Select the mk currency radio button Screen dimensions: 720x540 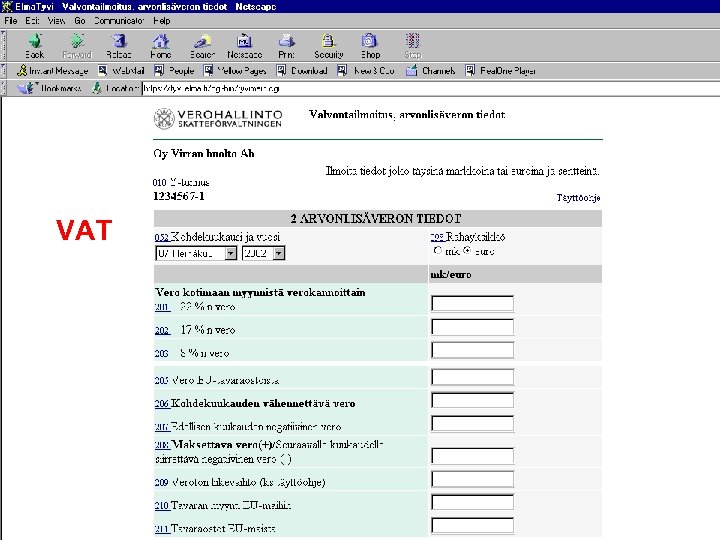[x=438, y=250]
